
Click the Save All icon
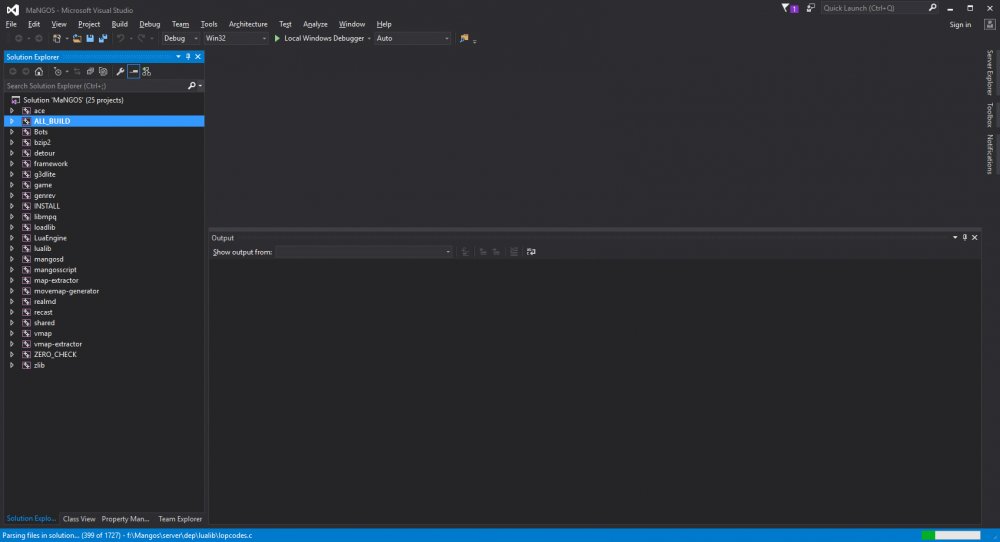(103, 38)
